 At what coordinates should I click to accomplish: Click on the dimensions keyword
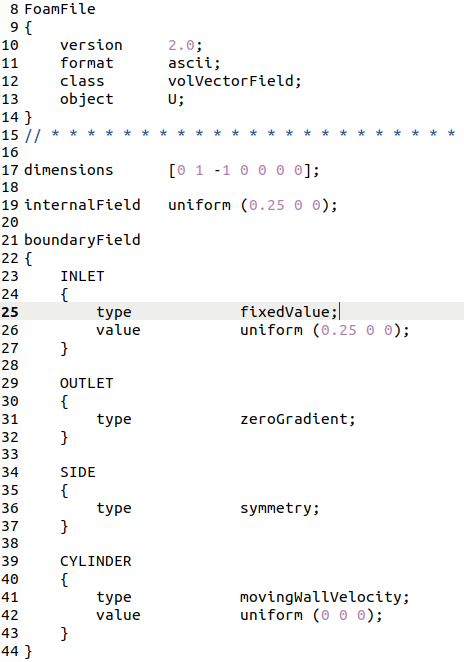69,170
